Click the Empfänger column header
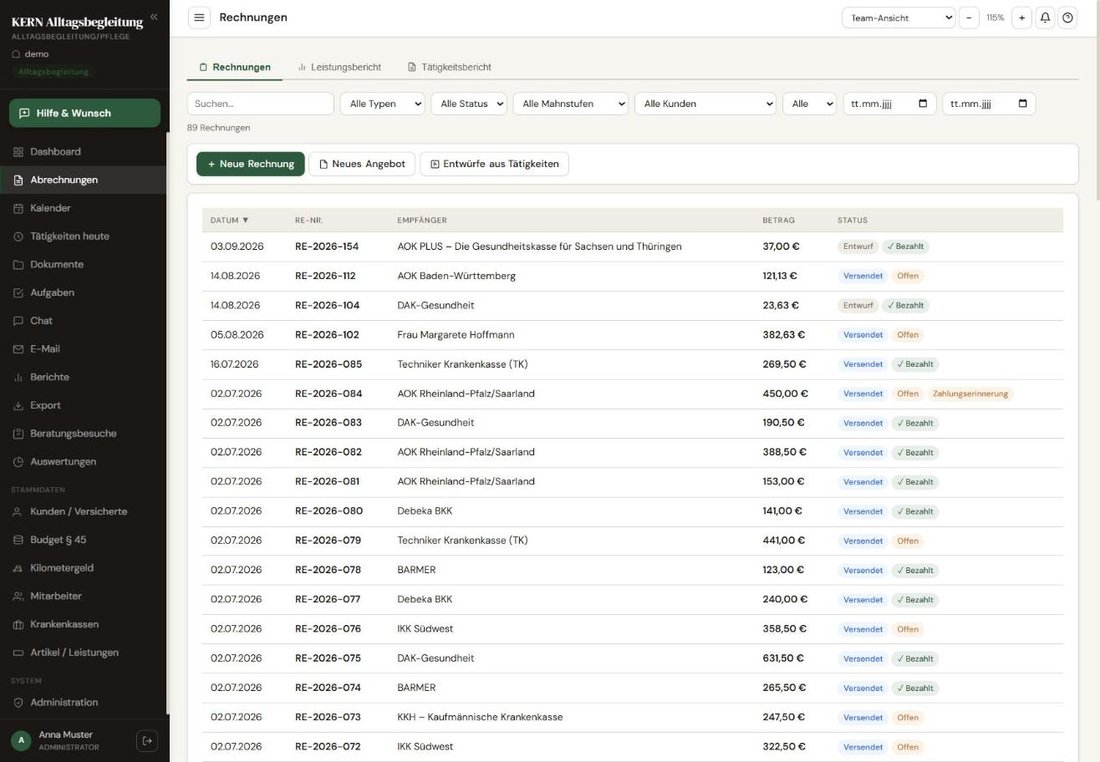 [422, 220]
